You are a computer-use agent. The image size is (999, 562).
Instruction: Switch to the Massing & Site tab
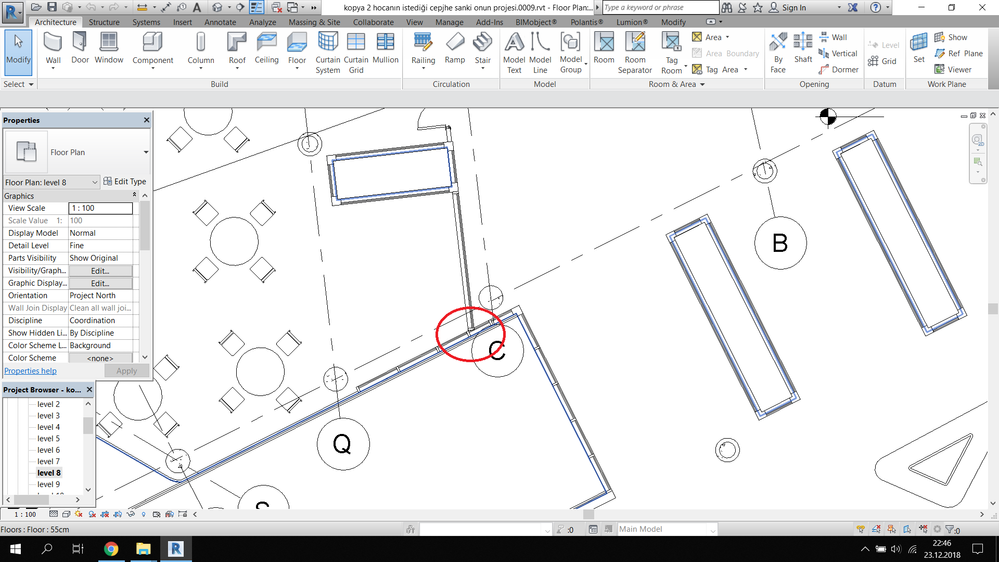tap(314, 22)
